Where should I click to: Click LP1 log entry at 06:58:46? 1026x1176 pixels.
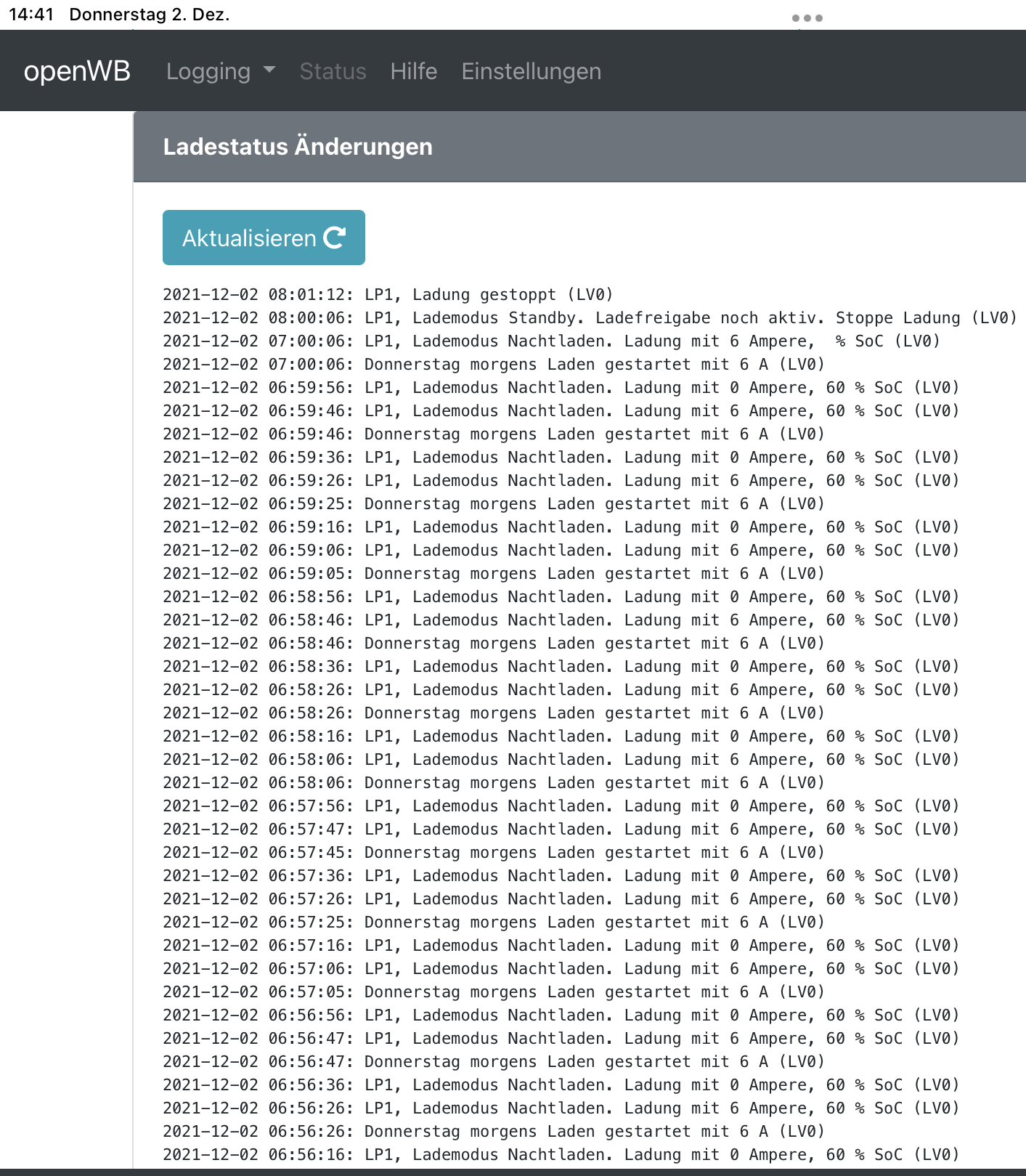(x=561, y=620)
